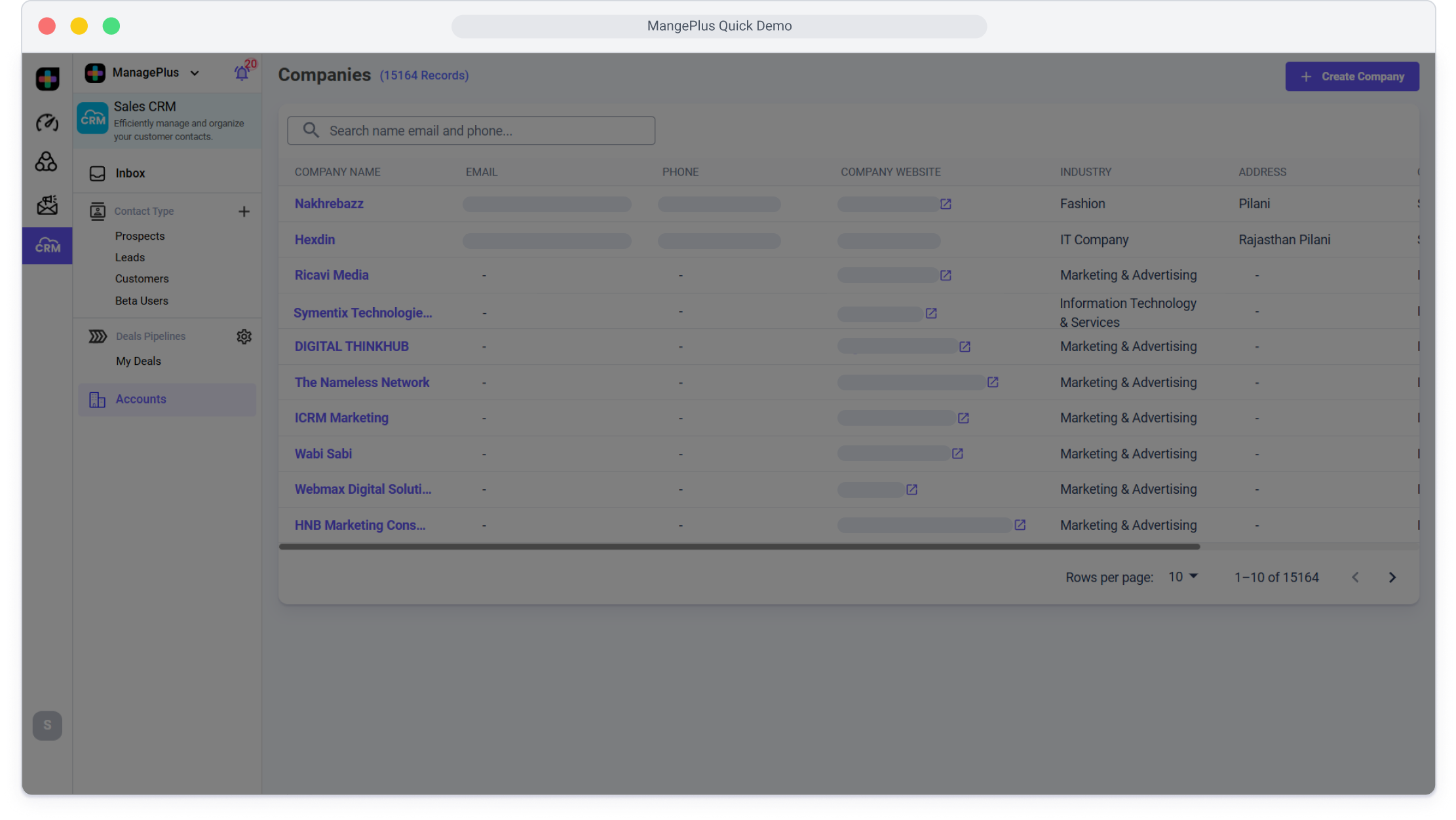1456x820 pixels.
Task: Select Leads contact type
Action: tap(130, 257)
